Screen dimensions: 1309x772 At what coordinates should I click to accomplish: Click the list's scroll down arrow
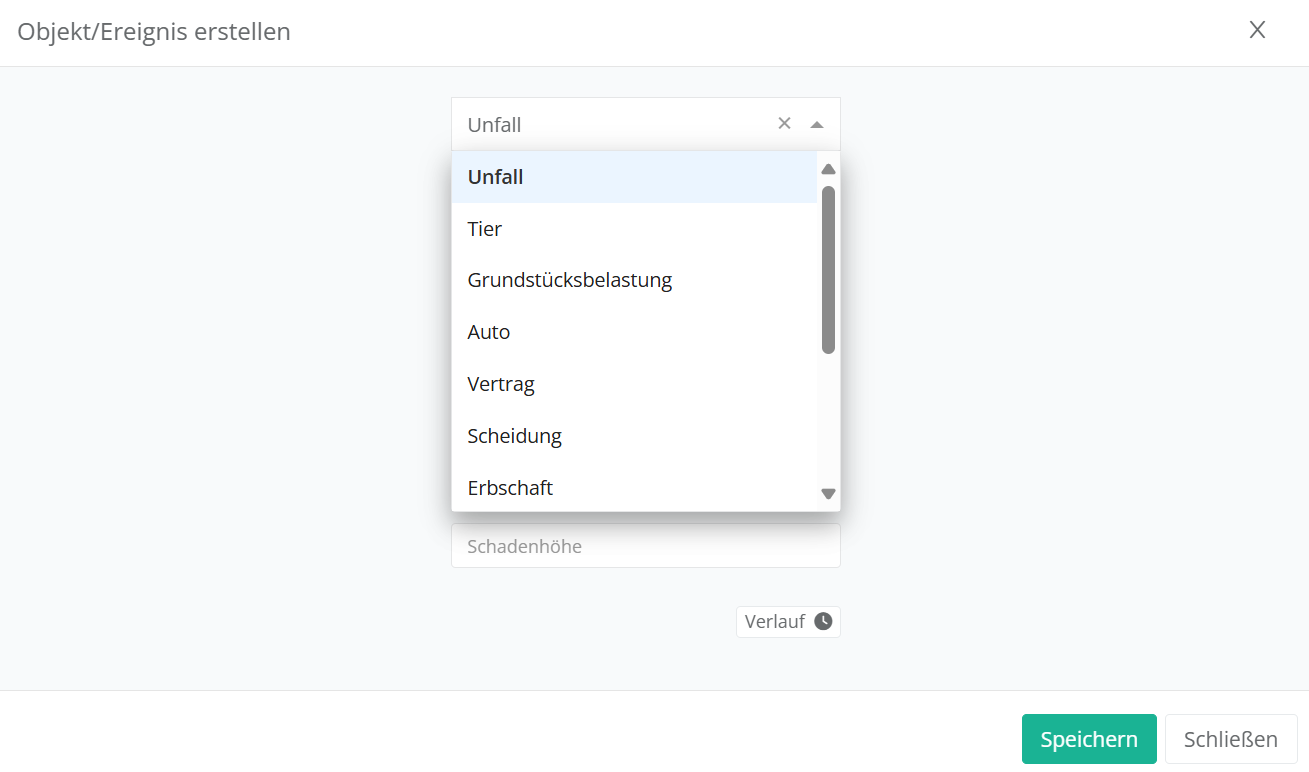pyautogui.click(x=828, y=493)
